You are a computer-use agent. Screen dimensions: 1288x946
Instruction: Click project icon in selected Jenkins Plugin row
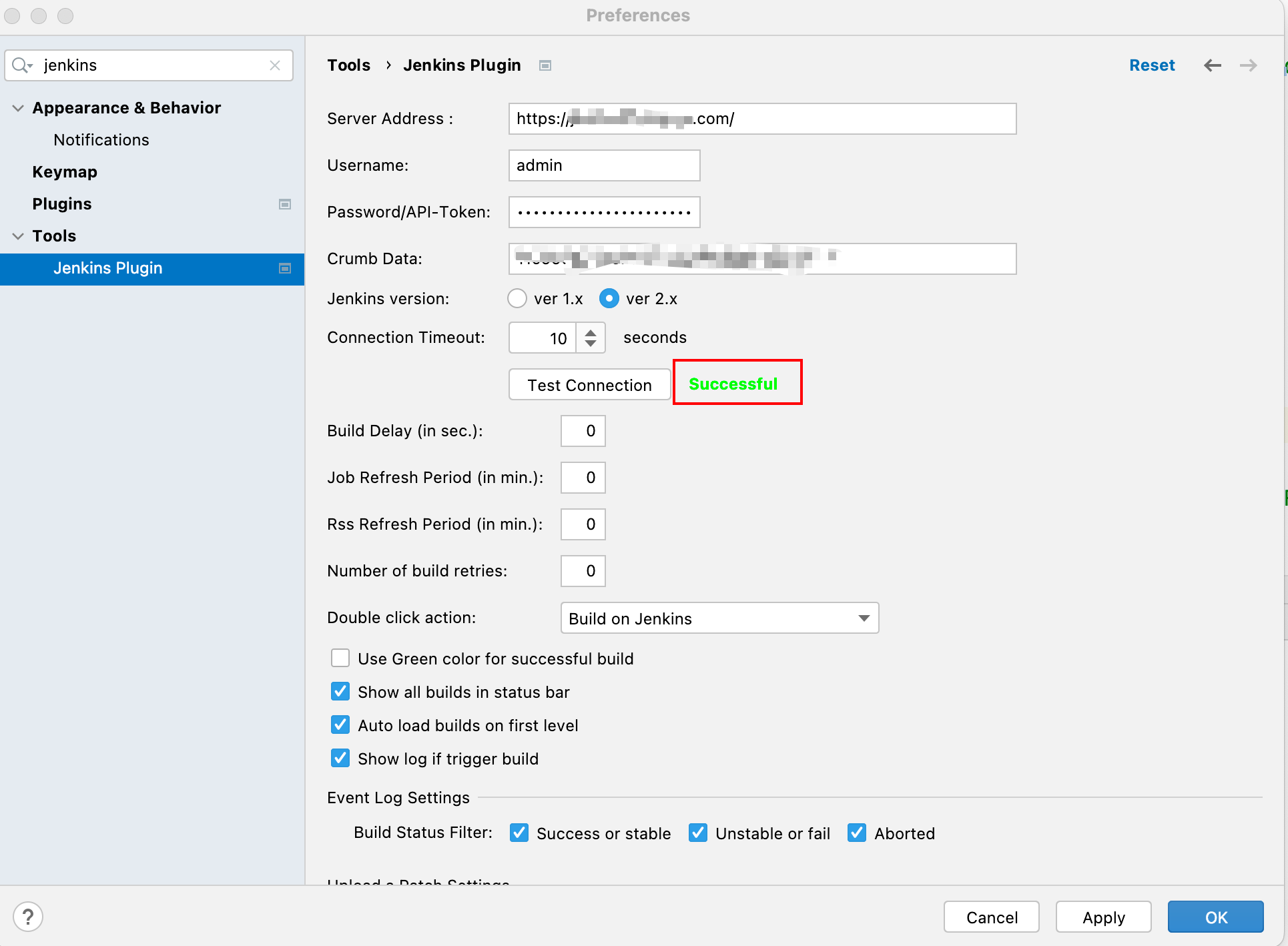(x=285, y=268)
